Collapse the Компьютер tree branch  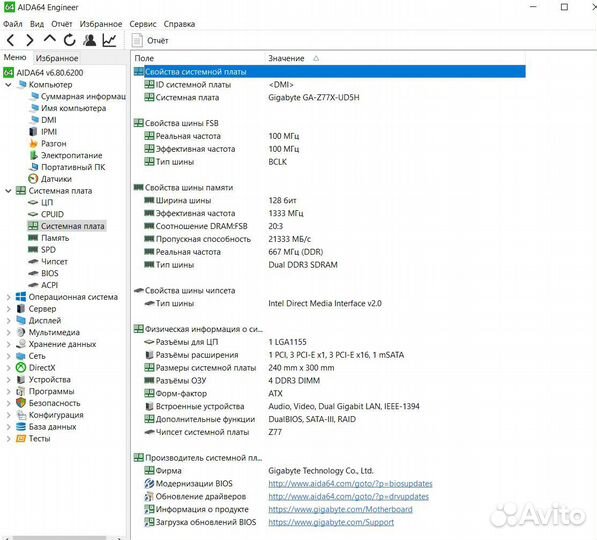pos(8,85)
